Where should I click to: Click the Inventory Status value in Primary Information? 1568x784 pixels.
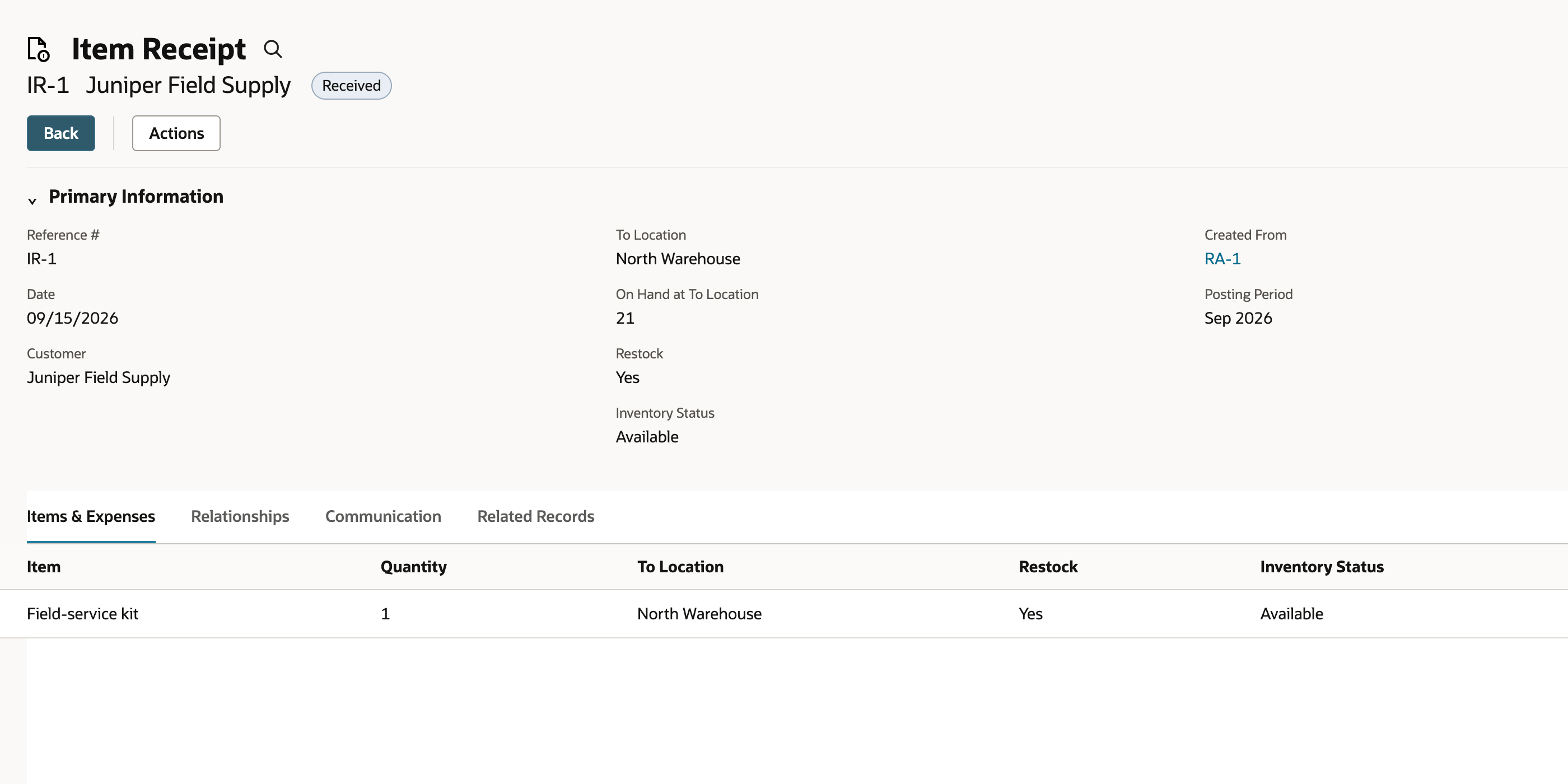click(647, 437)
